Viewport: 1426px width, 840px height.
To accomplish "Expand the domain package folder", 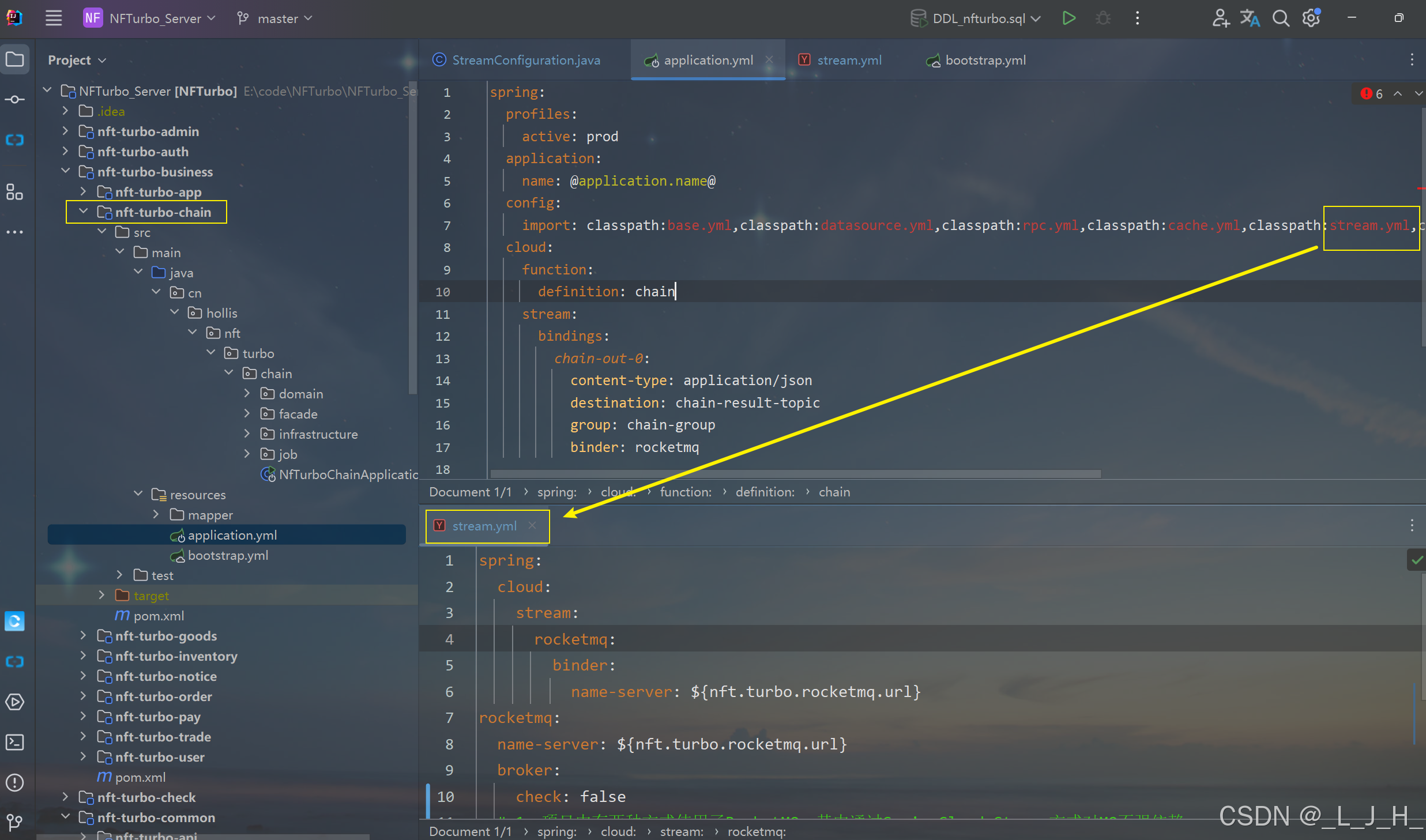I will click(247, 393).
